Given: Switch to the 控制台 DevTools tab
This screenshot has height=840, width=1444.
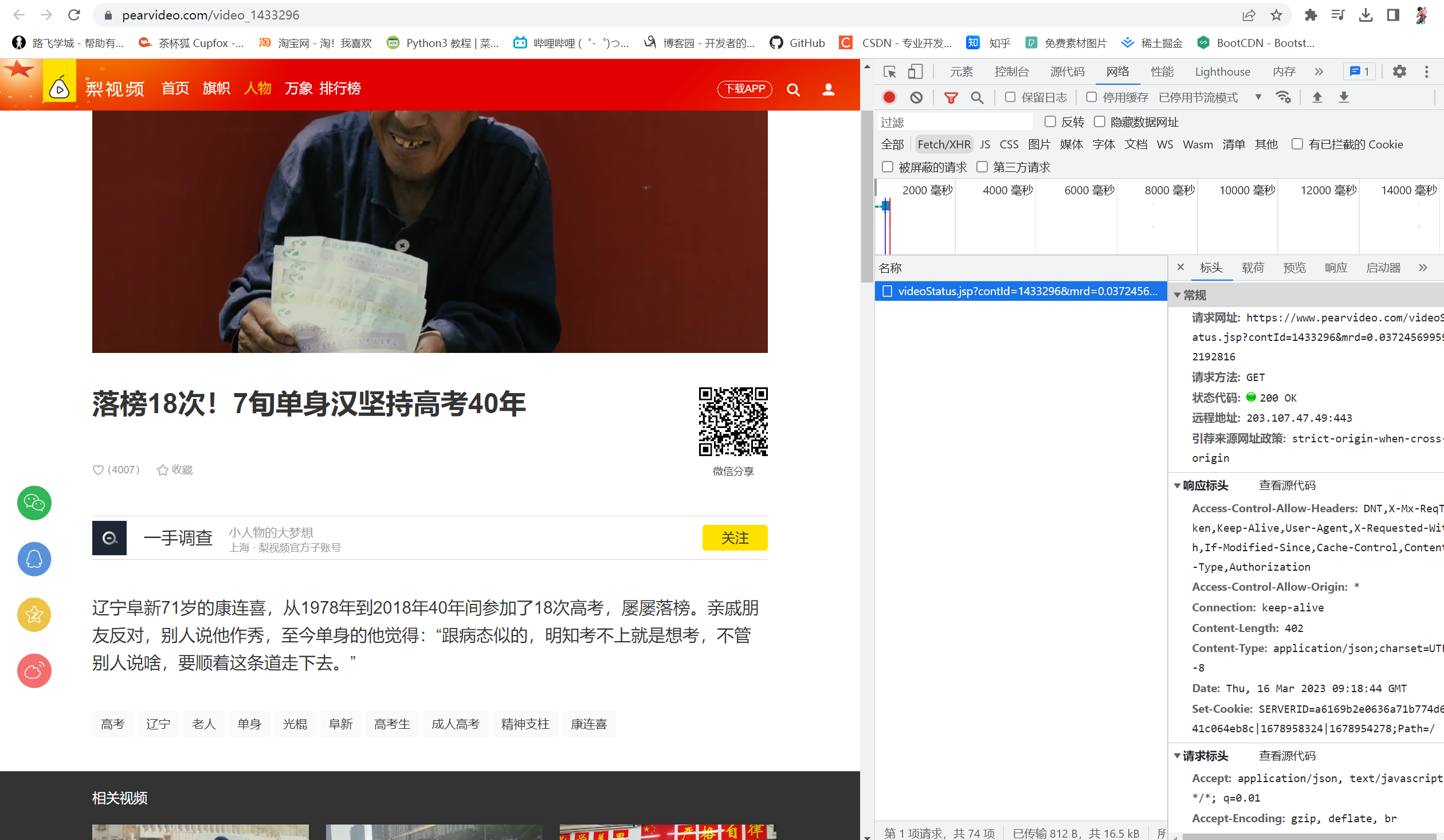Looking at the screenshot, I should [x=1011, y=72].
